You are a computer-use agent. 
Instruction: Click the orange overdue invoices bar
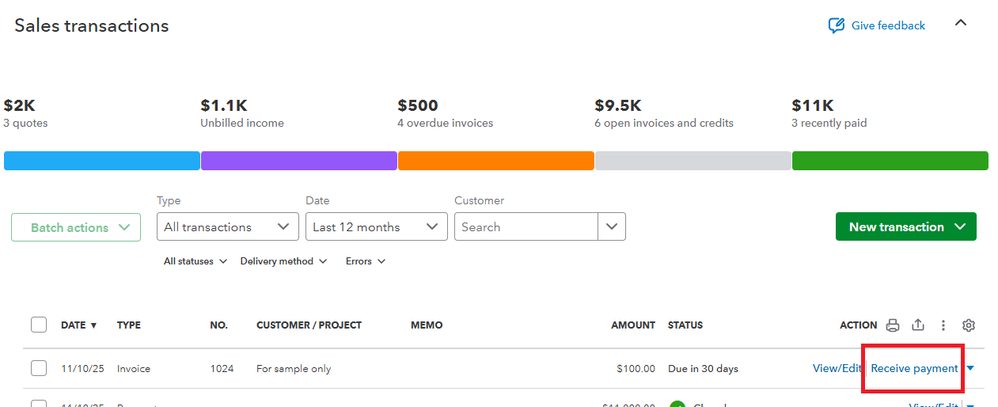[x=495, y=161]
